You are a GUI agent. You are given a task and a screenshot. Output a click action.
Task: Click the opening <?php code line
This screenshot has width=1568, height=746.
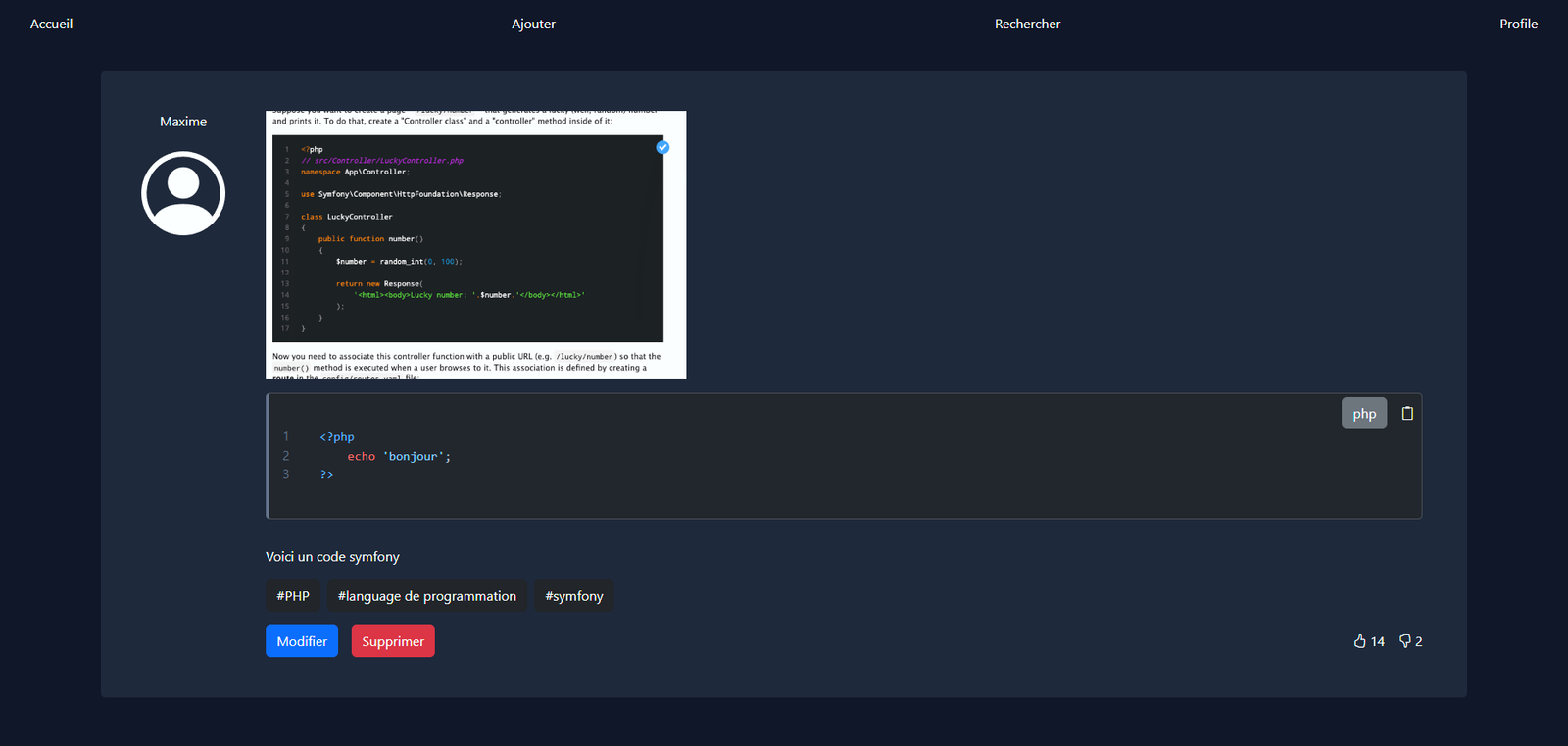[337, 437]
